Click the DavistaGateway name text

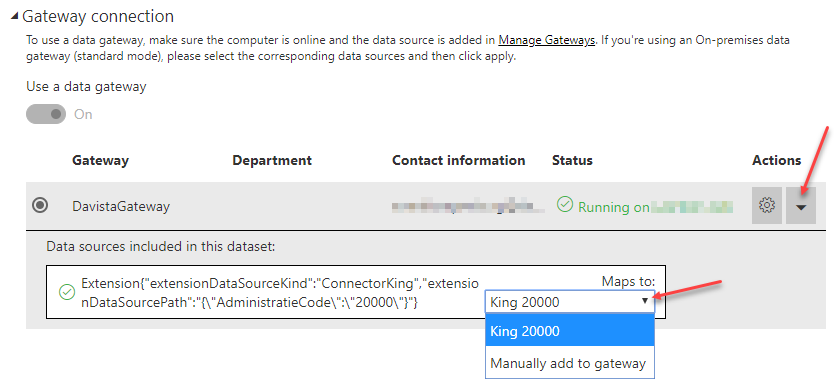[x=121, y=206]
